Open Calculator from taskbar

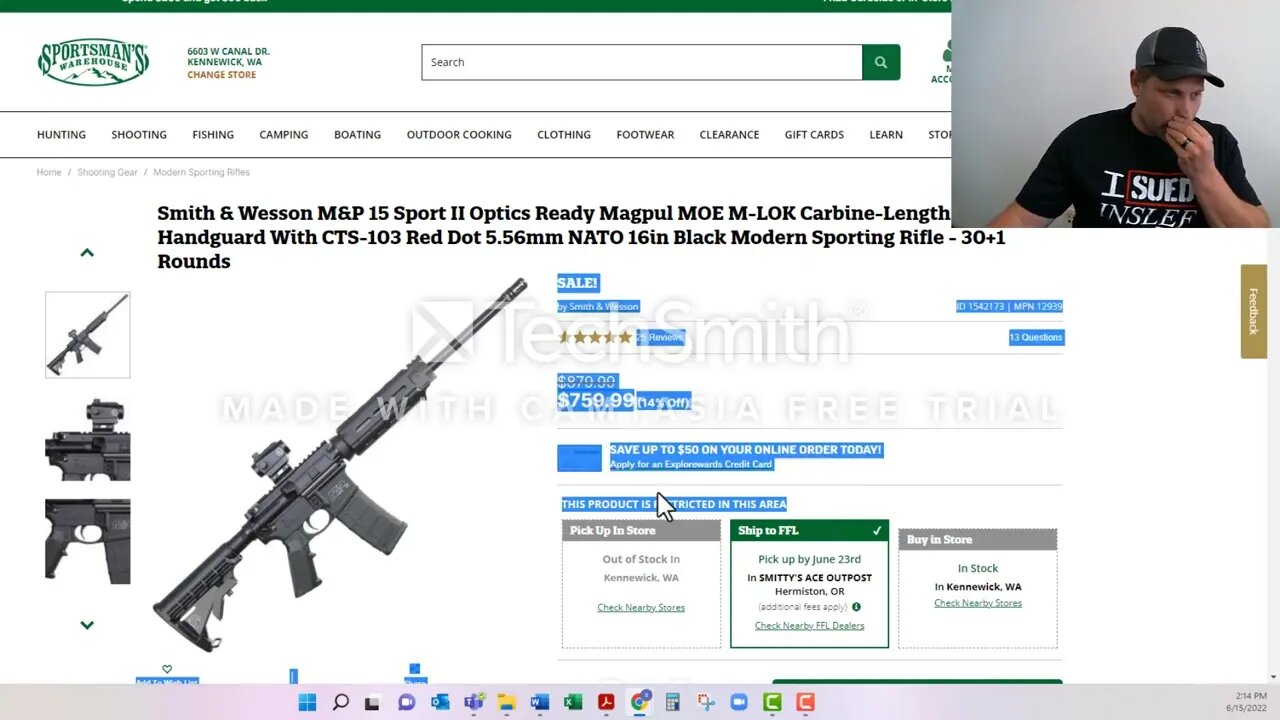[672, 702]
